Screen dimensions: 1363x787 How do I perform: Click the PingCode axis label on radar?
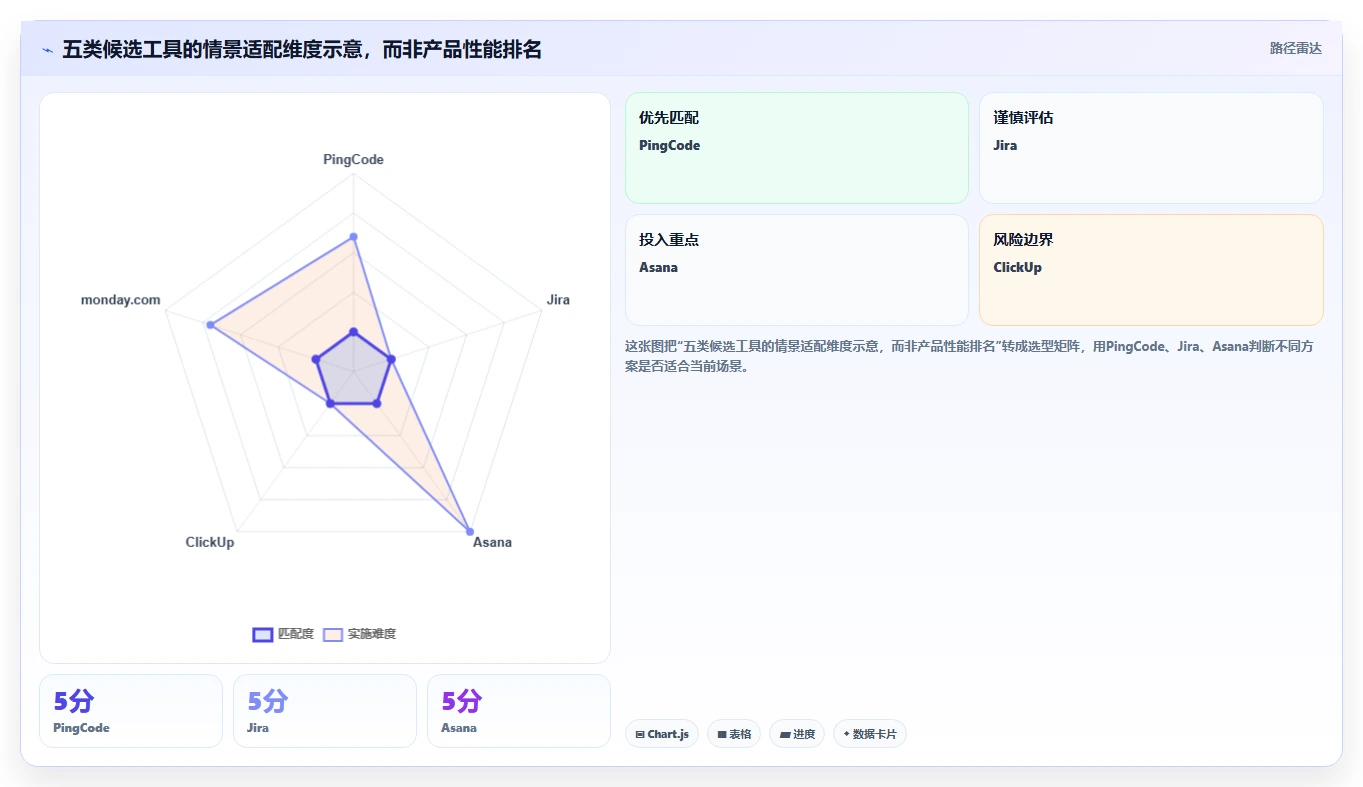coord(353,159)
